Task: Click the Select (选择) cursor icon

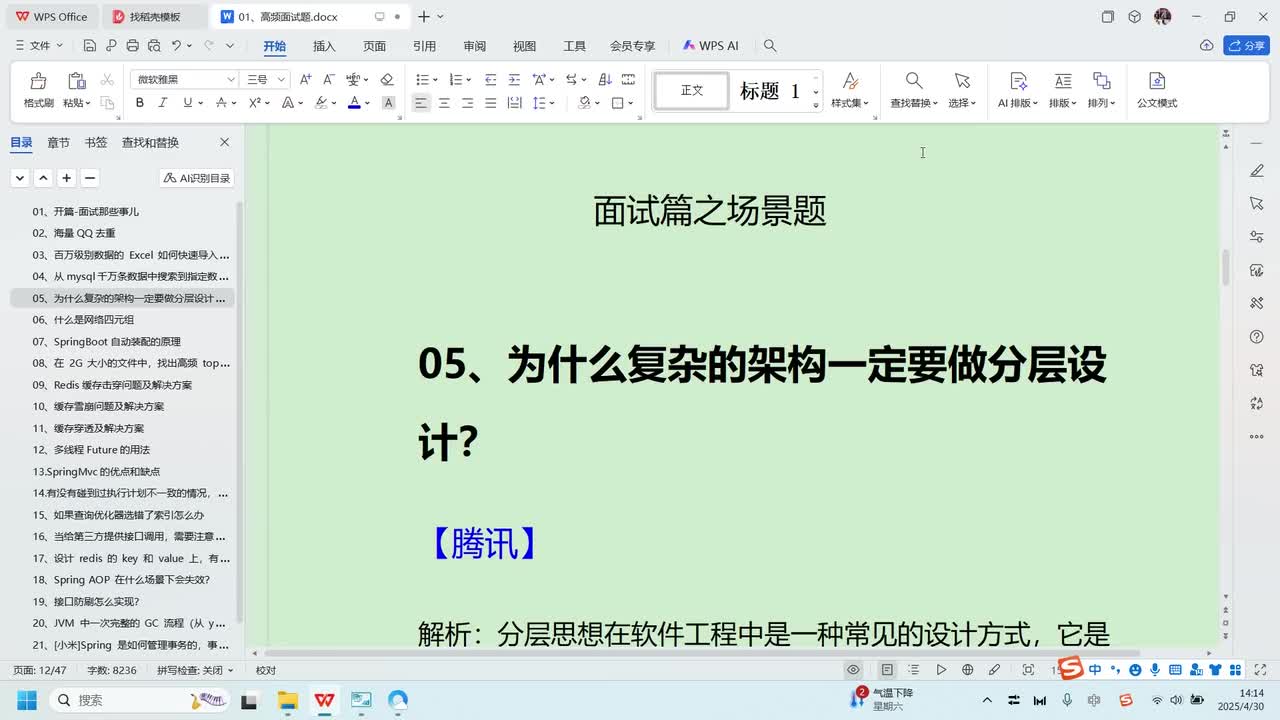Action: [x=962, y=81]
